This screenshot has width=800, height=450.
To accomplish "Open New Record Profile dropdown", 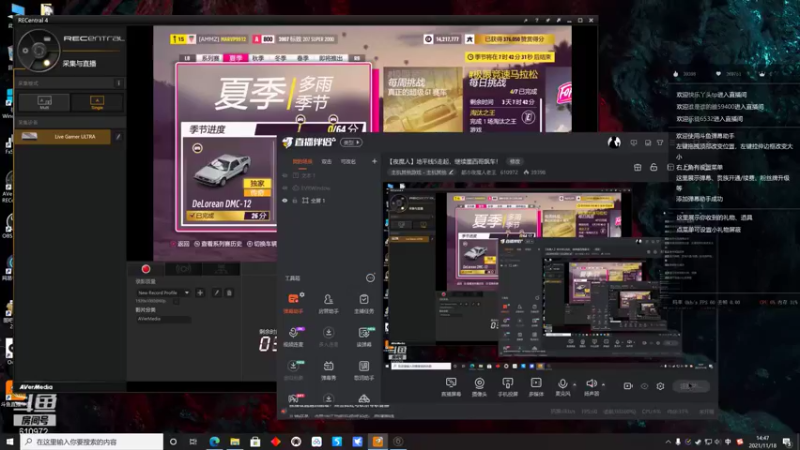I will tap(163, 293).
